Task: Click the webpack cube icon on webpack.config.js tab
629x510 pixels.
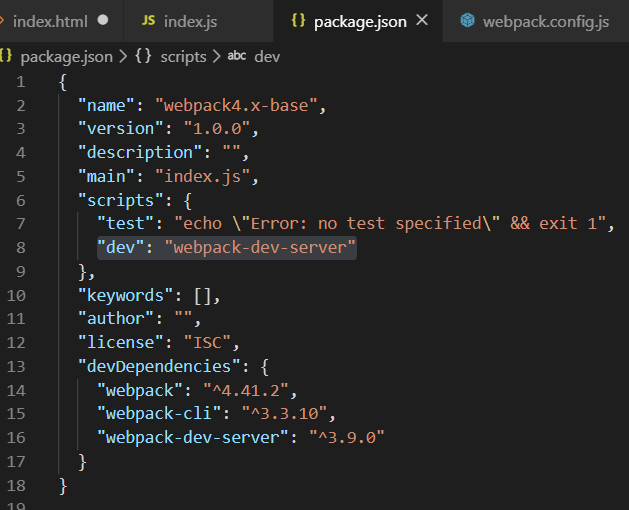Action: [x=467, y=20]
